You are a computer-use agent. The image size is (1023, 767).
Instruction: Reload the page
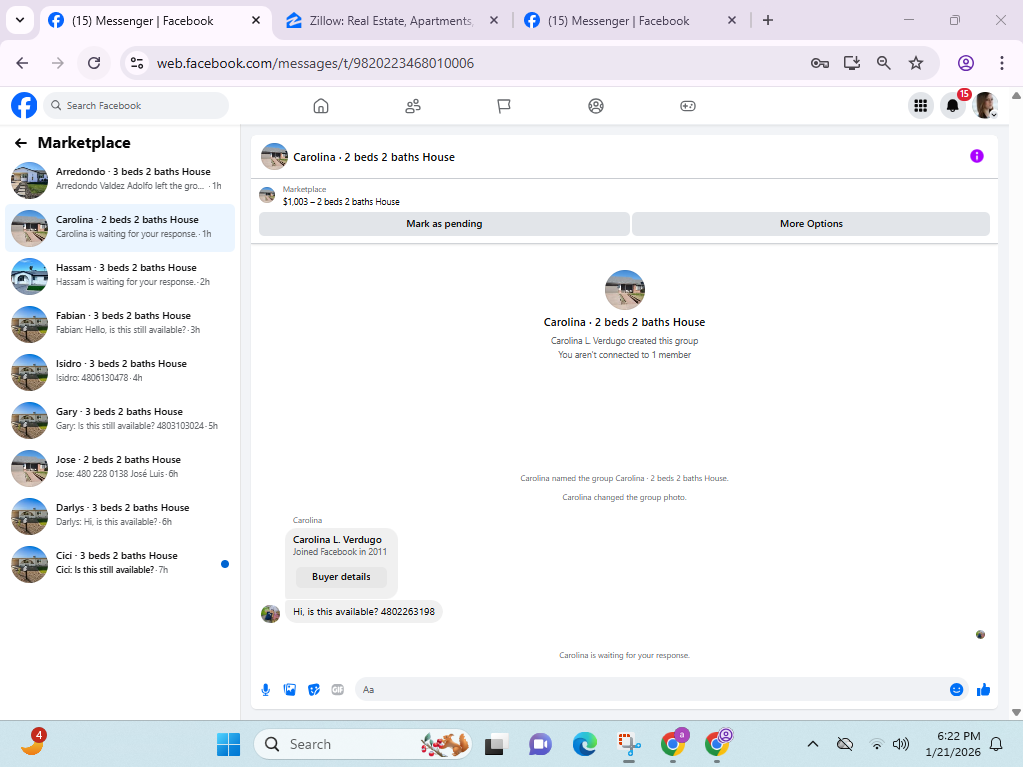(94, 63)
